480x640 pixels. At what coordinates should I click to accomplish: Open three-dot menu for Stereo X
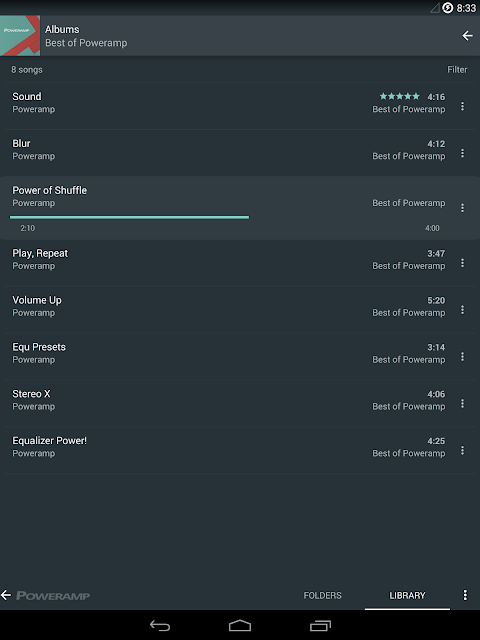click(462, 404)
